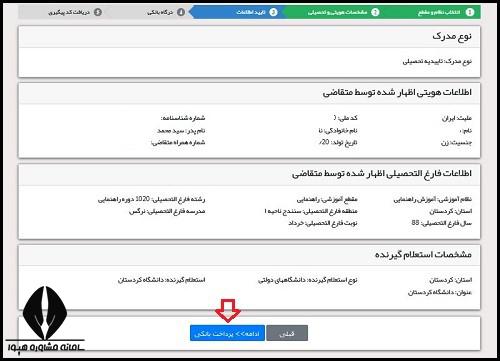Click header 'اطلاعات فارغ التحصیلی اظهار شده توسط متقاضی'

pyautogui.click(x=382, y=173)
